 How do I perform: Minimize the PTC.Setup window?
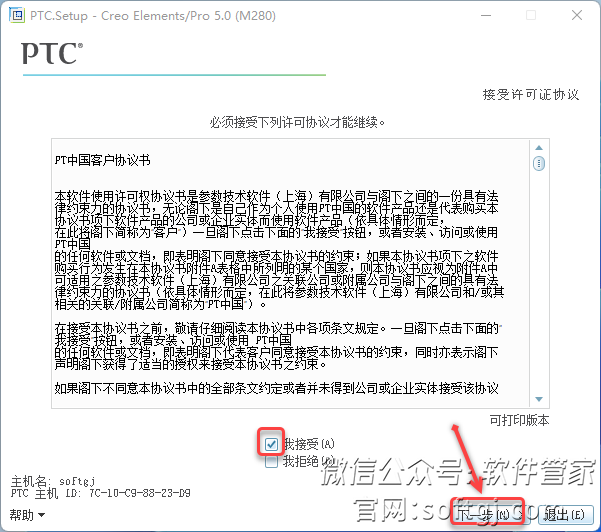coord(486,15)
